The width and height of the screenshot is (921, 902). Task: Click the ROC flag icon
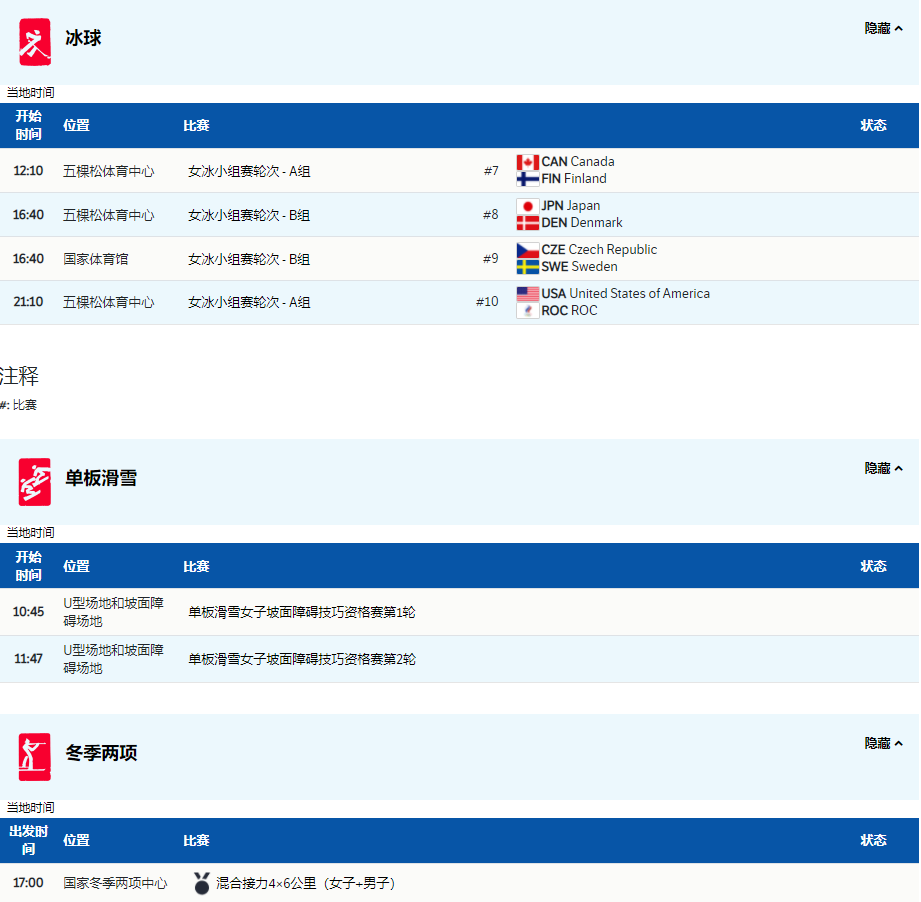click(527, 311)
